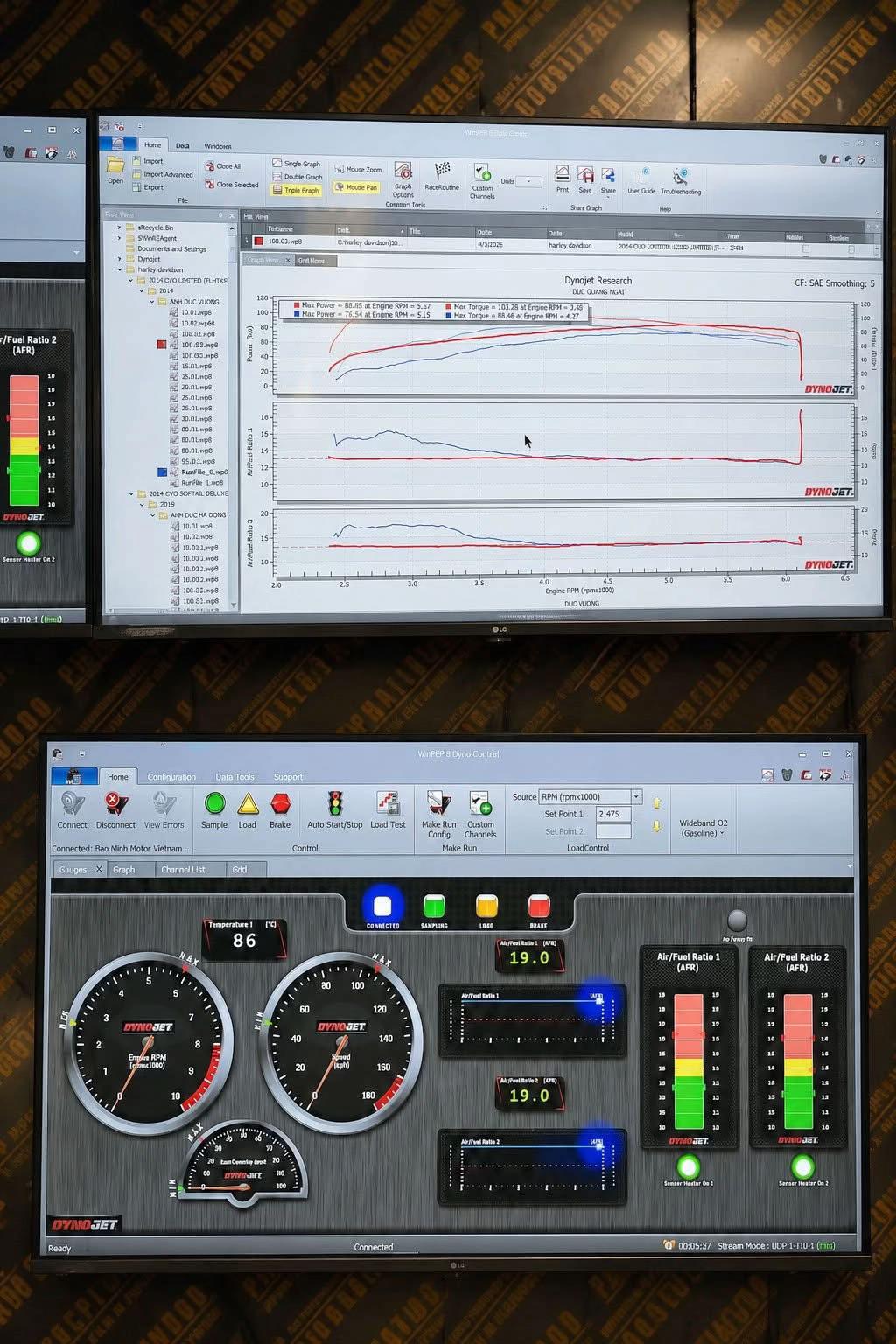Collapse the harley davidson folder
Screen dimensions: 896x1344
tap(120, 269)
